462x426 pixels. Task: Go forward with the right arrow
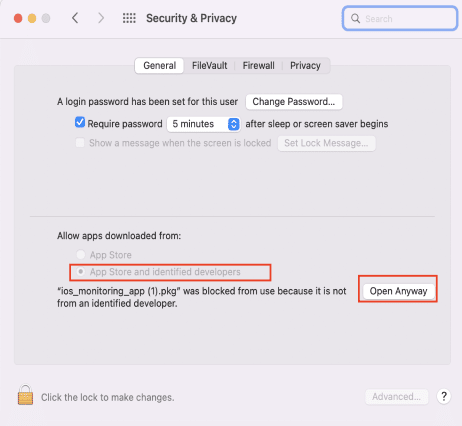click(101, 18)
